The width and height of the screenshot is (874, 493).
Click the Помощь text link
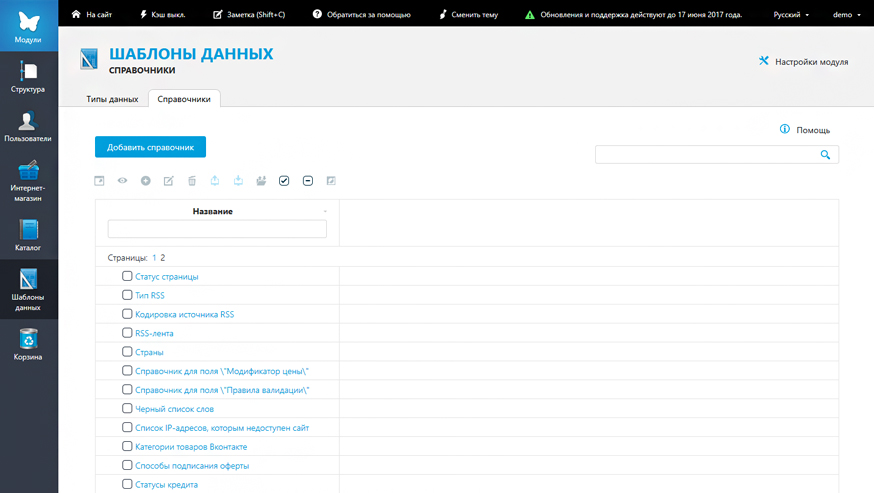click(813, 130)
